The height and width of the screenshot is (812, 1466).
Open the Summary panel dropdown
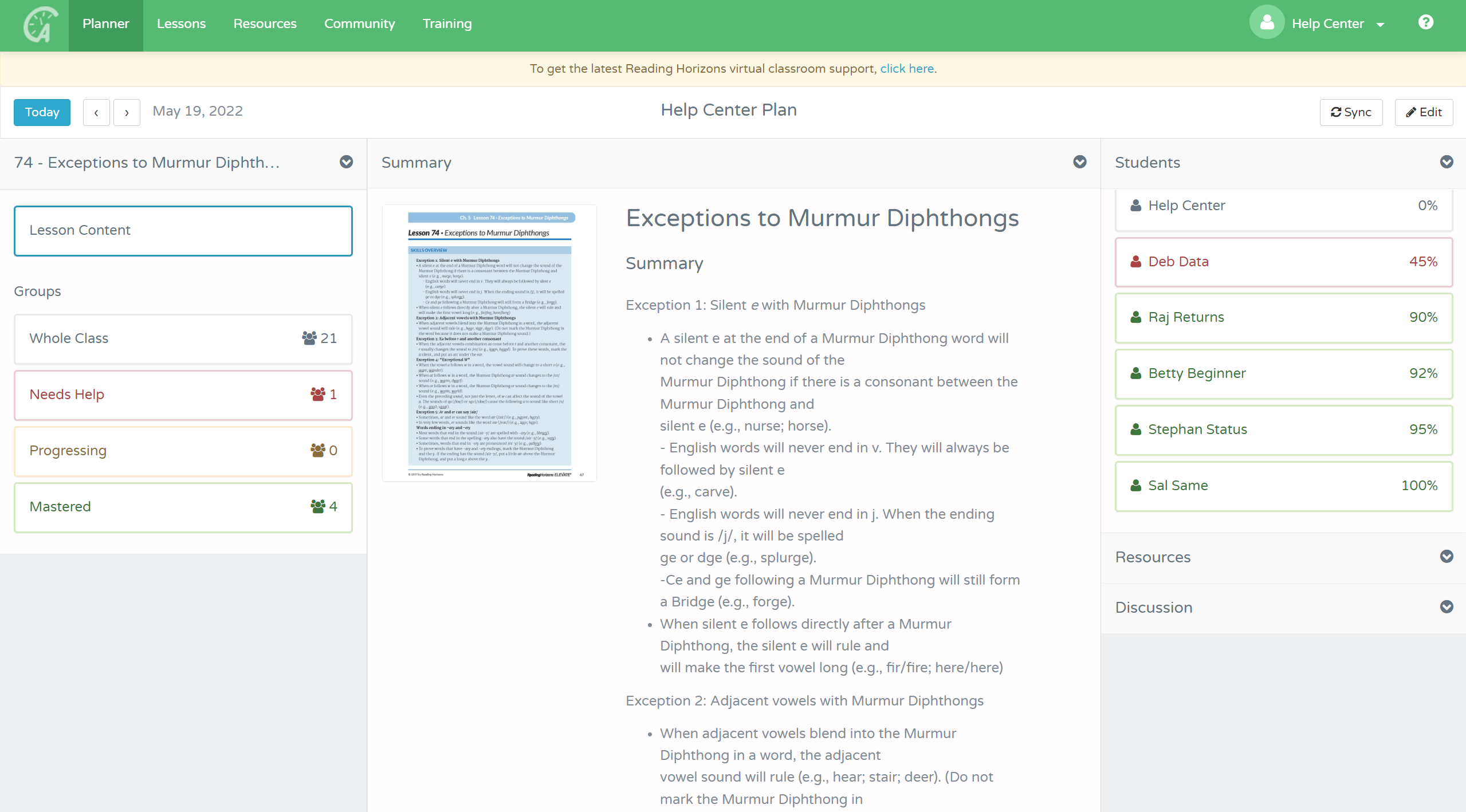tap(1079, 162)
